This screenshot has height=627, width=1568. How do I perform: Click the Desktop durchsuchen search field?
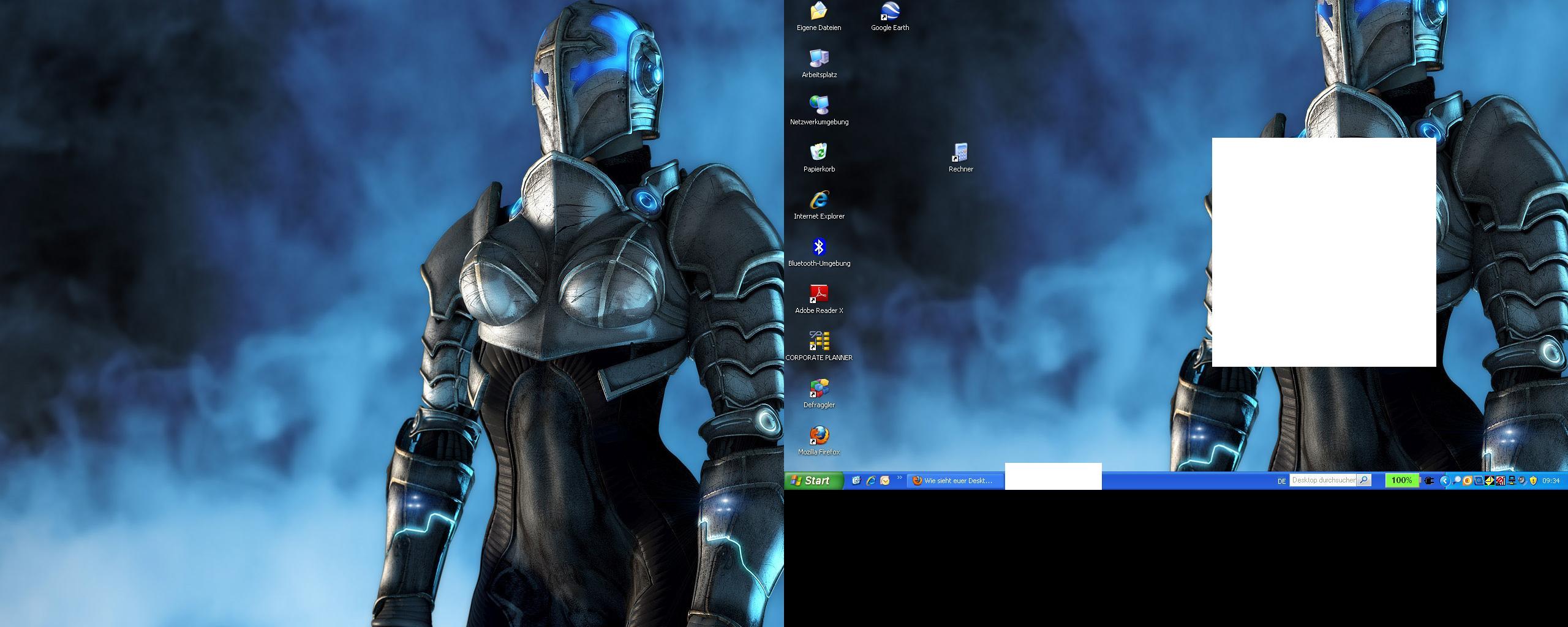[1323, 481]
